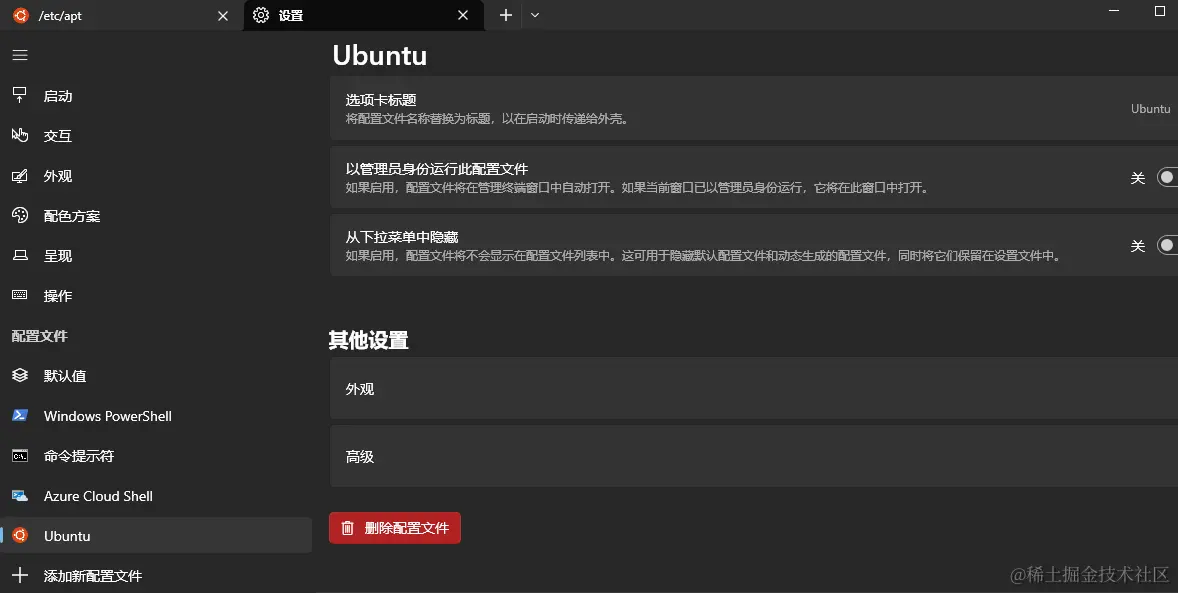Image resolution: width=1178 pixels, height=593 pixels.
Task: Click the Ubuntu icon on /etc/apt tab
Action: (x=21, y=15)
